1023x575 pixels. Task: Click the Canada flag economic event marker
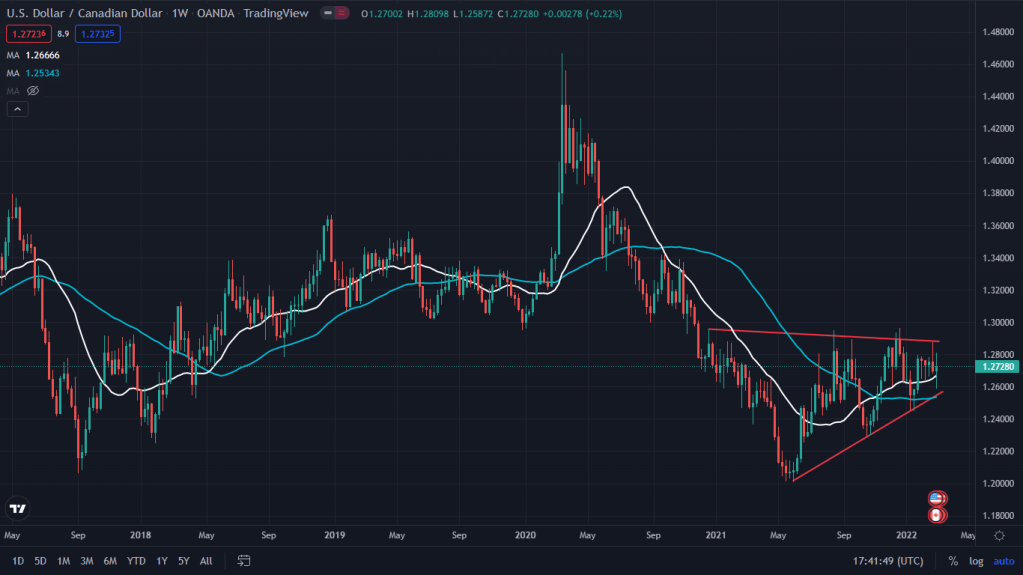pos(936,515)
